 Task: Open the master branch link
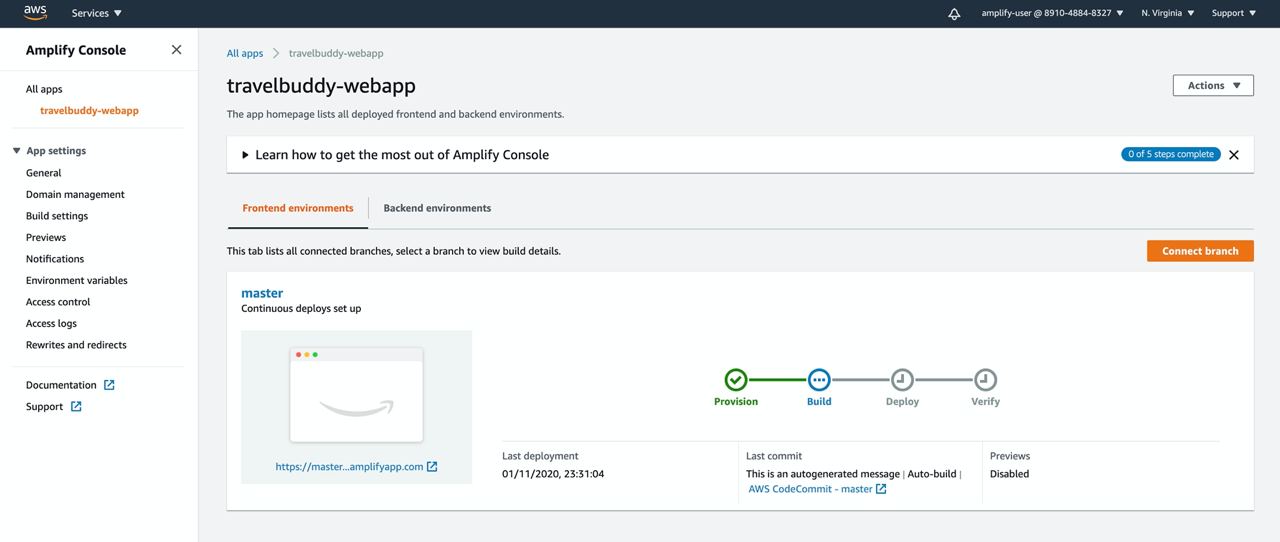pos(262,293)
